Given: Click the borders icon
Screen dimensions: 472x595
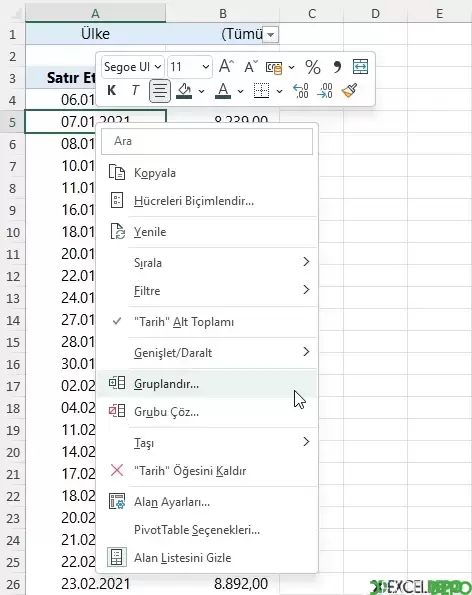Looking at the screenshot, I should 261,91.
